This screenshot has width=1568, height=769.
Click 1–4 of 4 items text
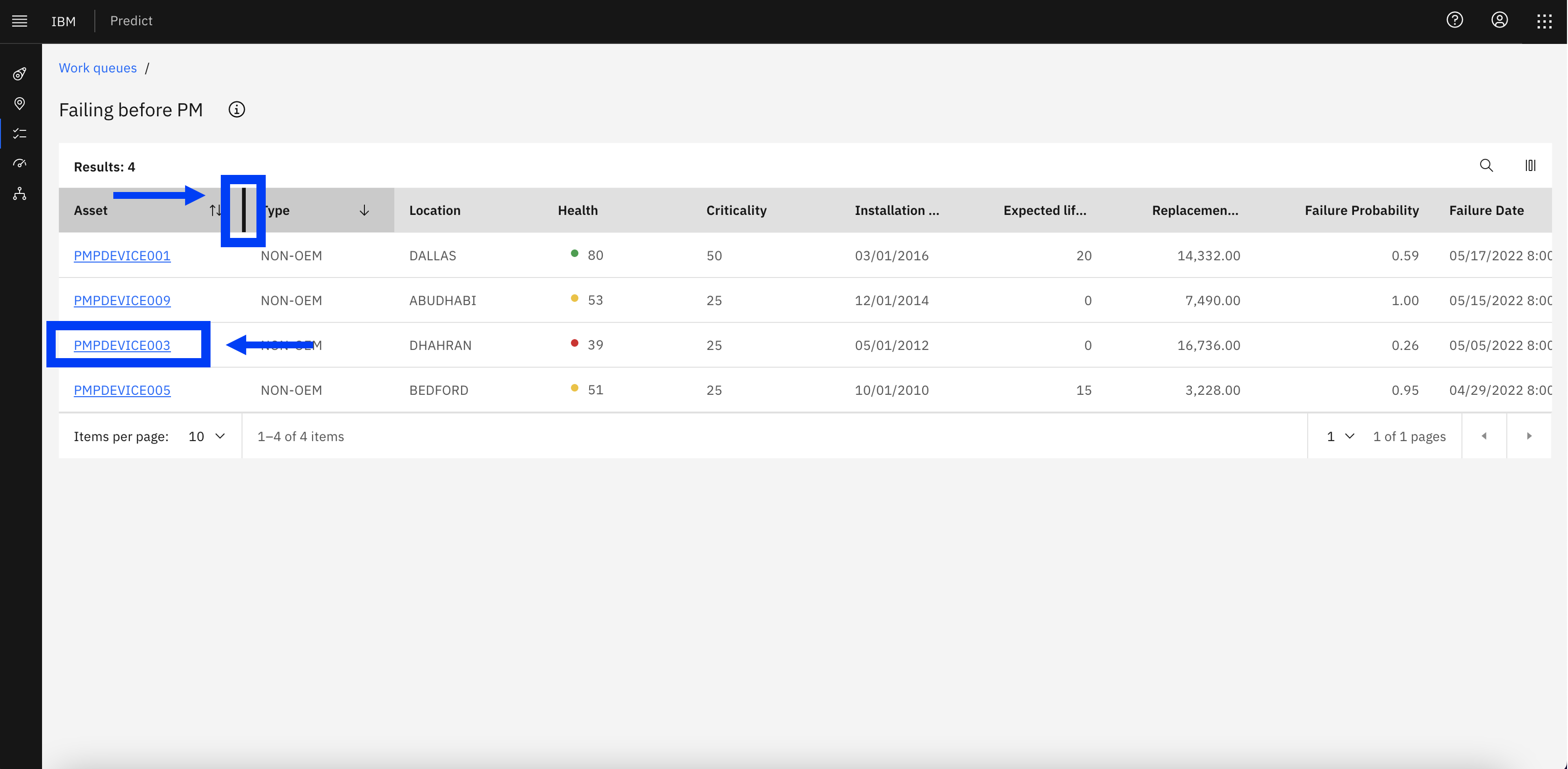(300, 437)
